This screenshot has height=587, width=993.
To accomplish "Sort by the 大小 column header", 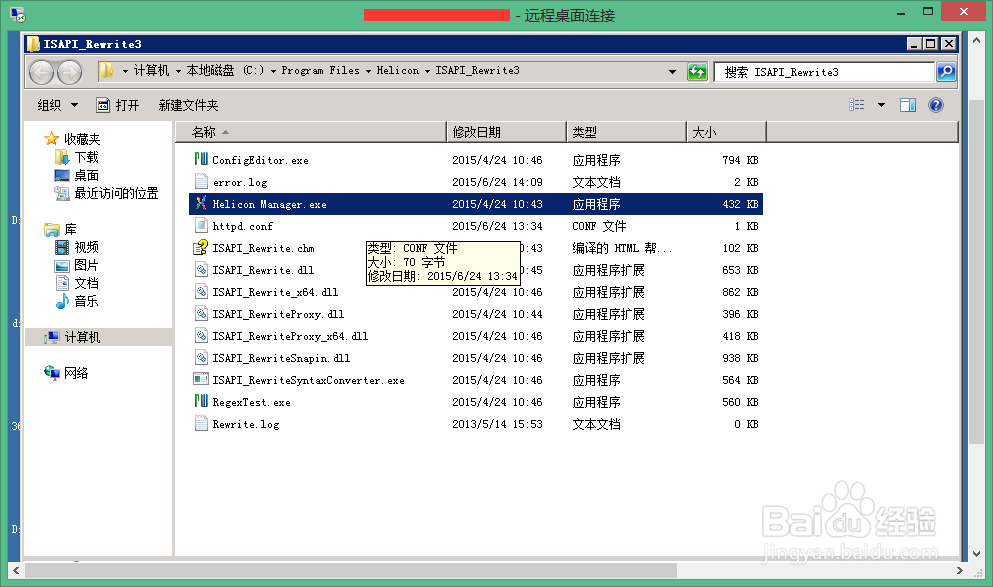I will [726, 132].
